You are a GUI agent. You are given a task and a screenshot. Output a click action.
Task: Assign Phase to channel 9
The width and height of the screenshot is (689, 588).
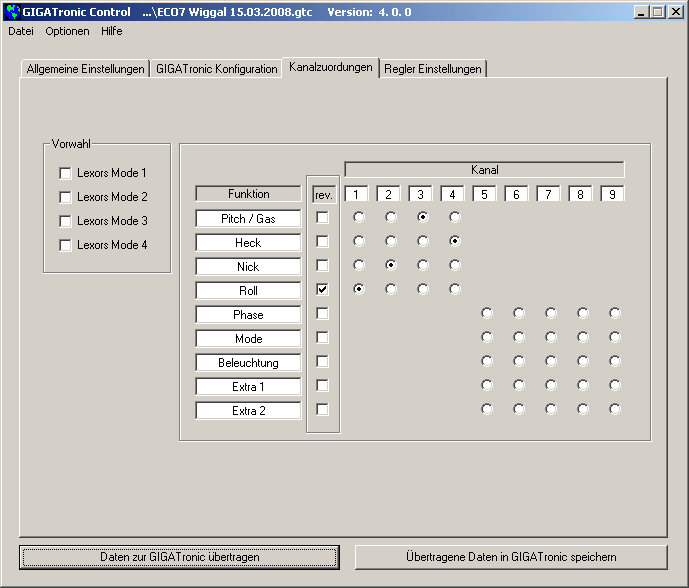[615, 313]
